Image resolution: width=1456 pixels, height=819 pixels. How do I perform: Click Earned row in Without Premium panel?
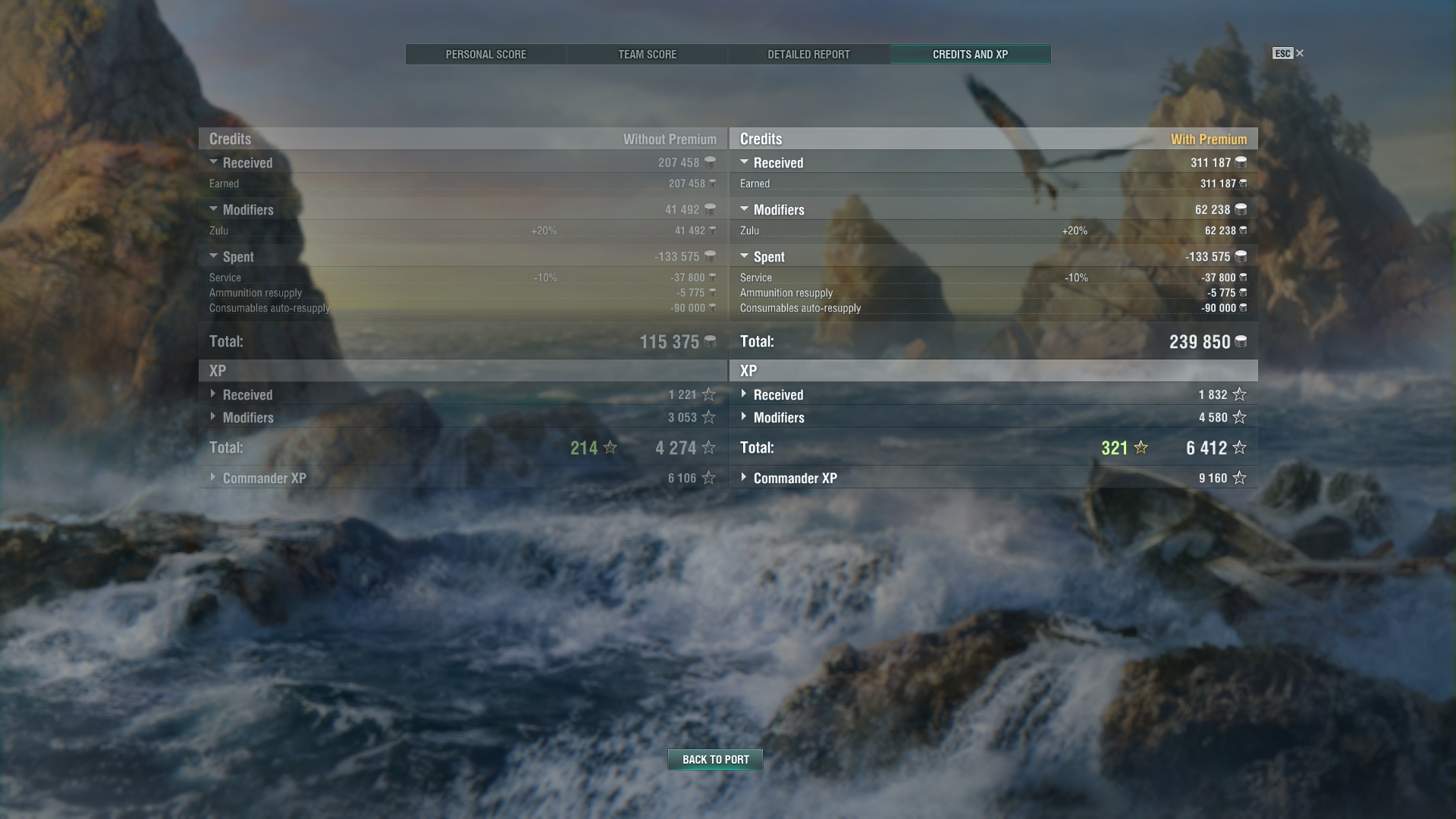pos(463,184)
